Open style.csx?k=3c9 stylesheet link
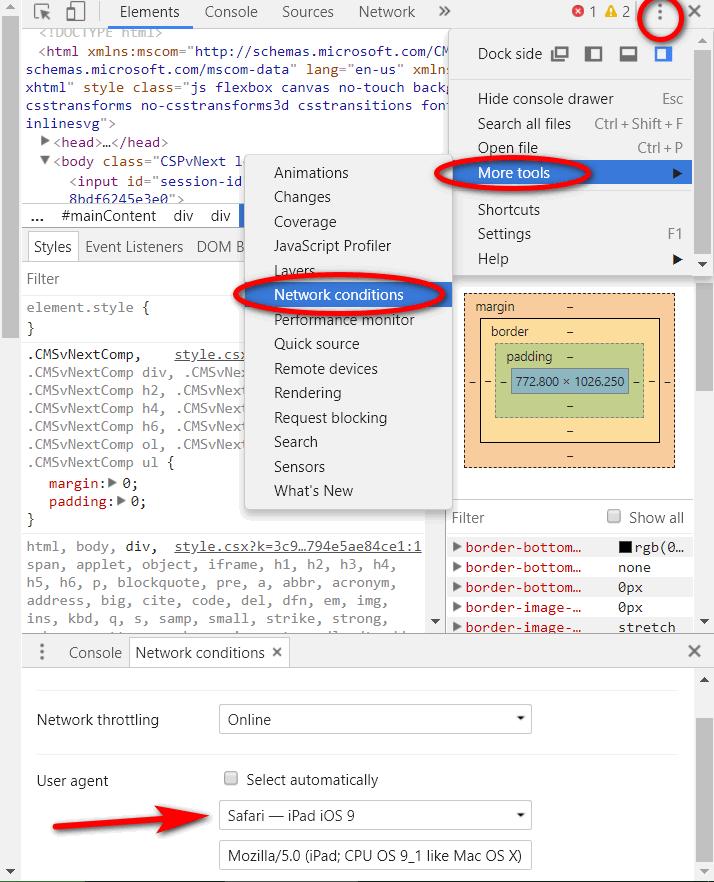 (298, 547)
